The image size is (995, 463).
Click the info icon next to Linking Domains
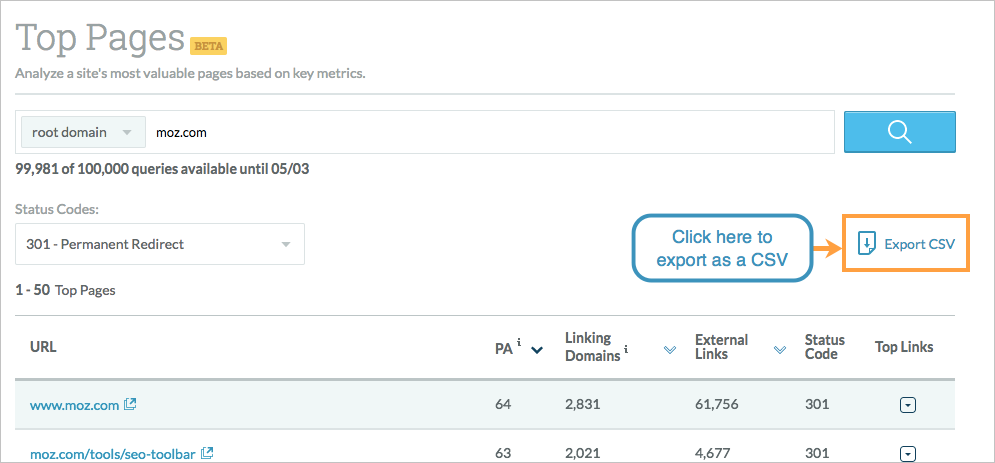point(626,348)
